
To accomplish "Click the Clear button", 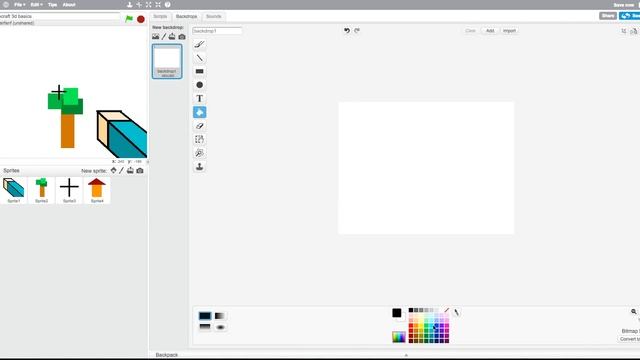I will 470,31.
